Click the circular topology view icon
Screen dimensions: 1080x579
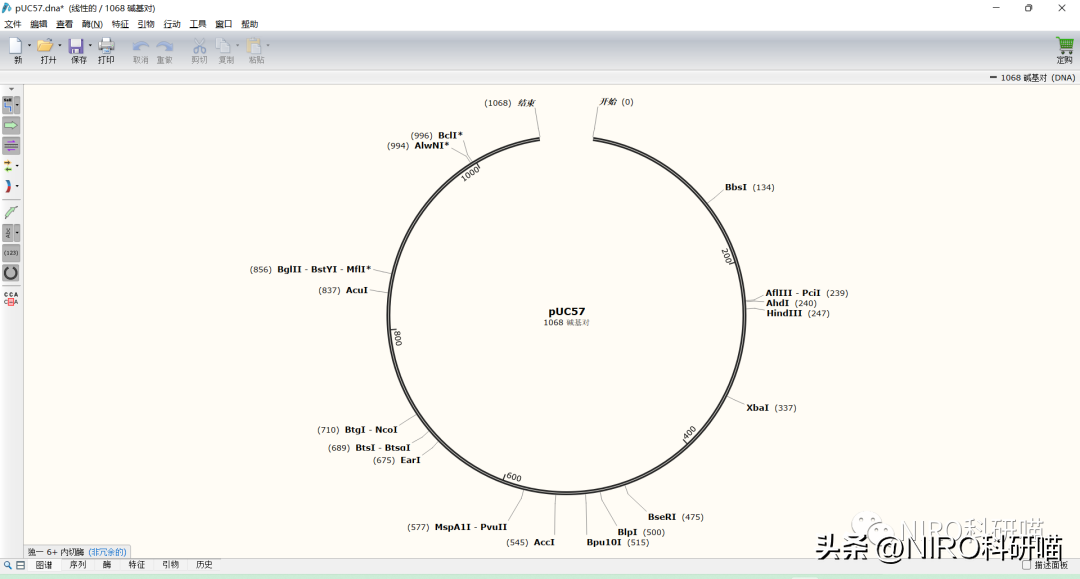[x=11, y=272]
